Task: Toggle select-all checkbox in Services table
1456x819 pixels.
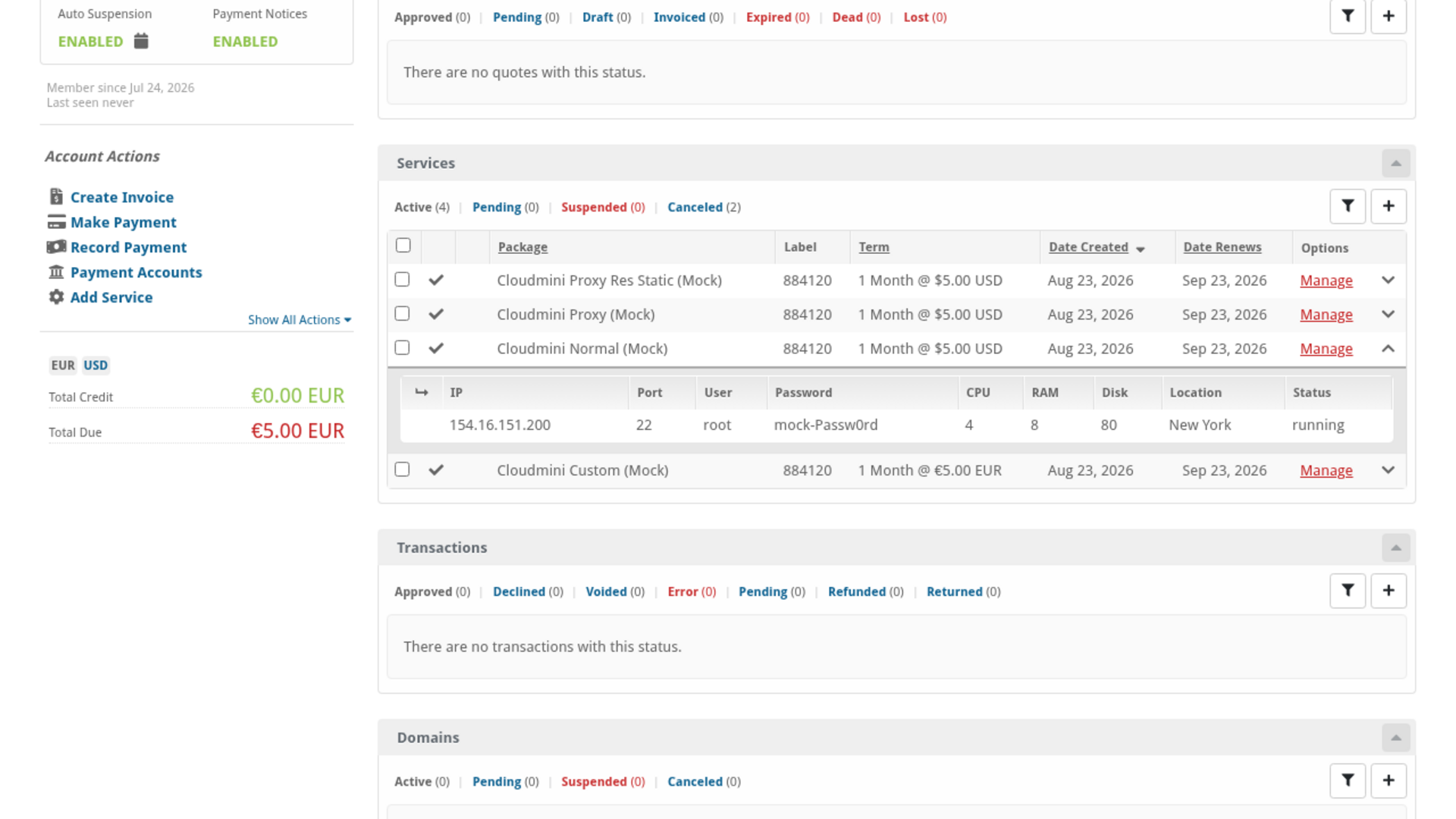Action: click(403, 246)
